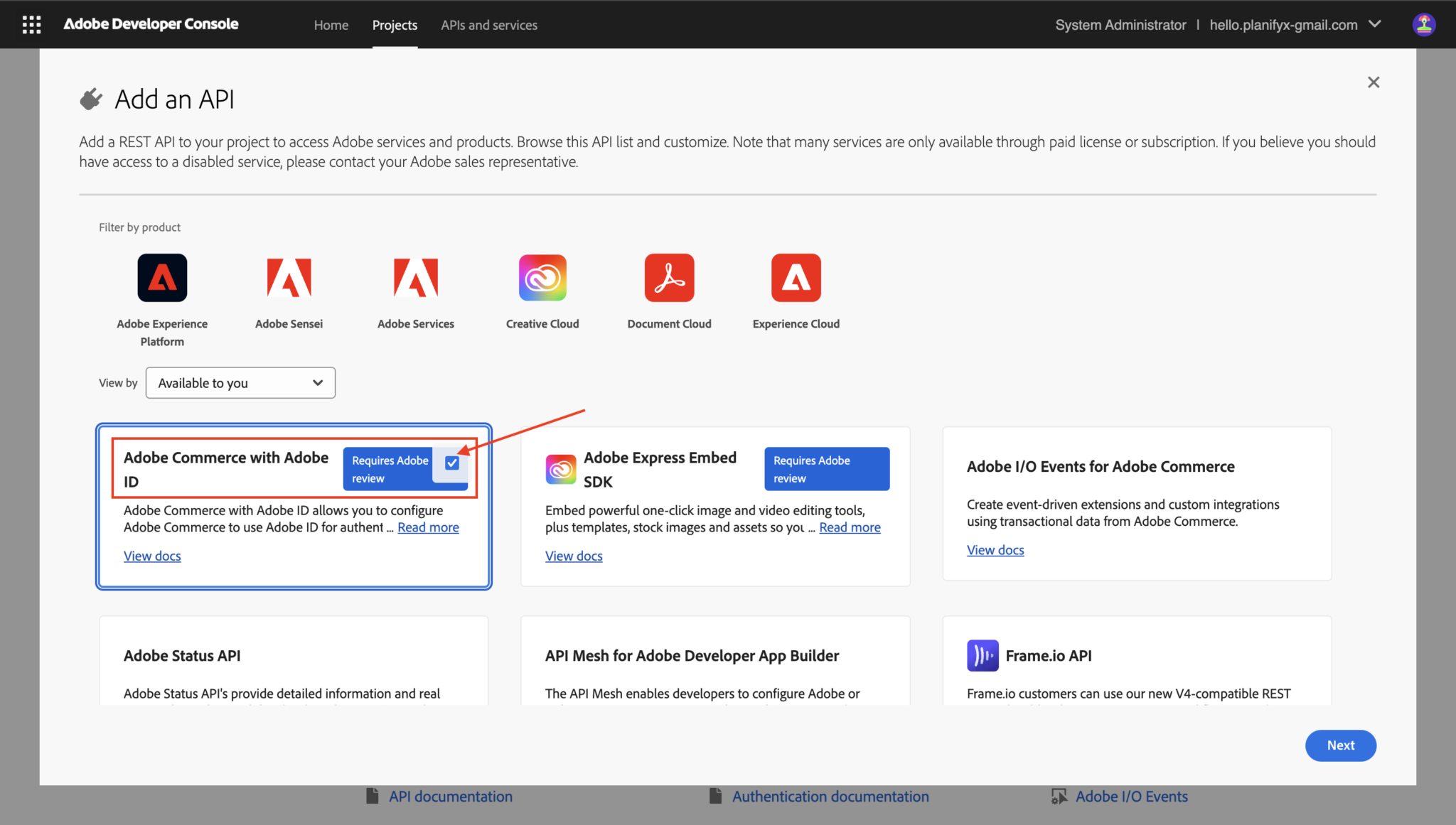Filter by Adobe Sensei icon
The height and width of the screenshot is (825, 1456).
point(289,278)
